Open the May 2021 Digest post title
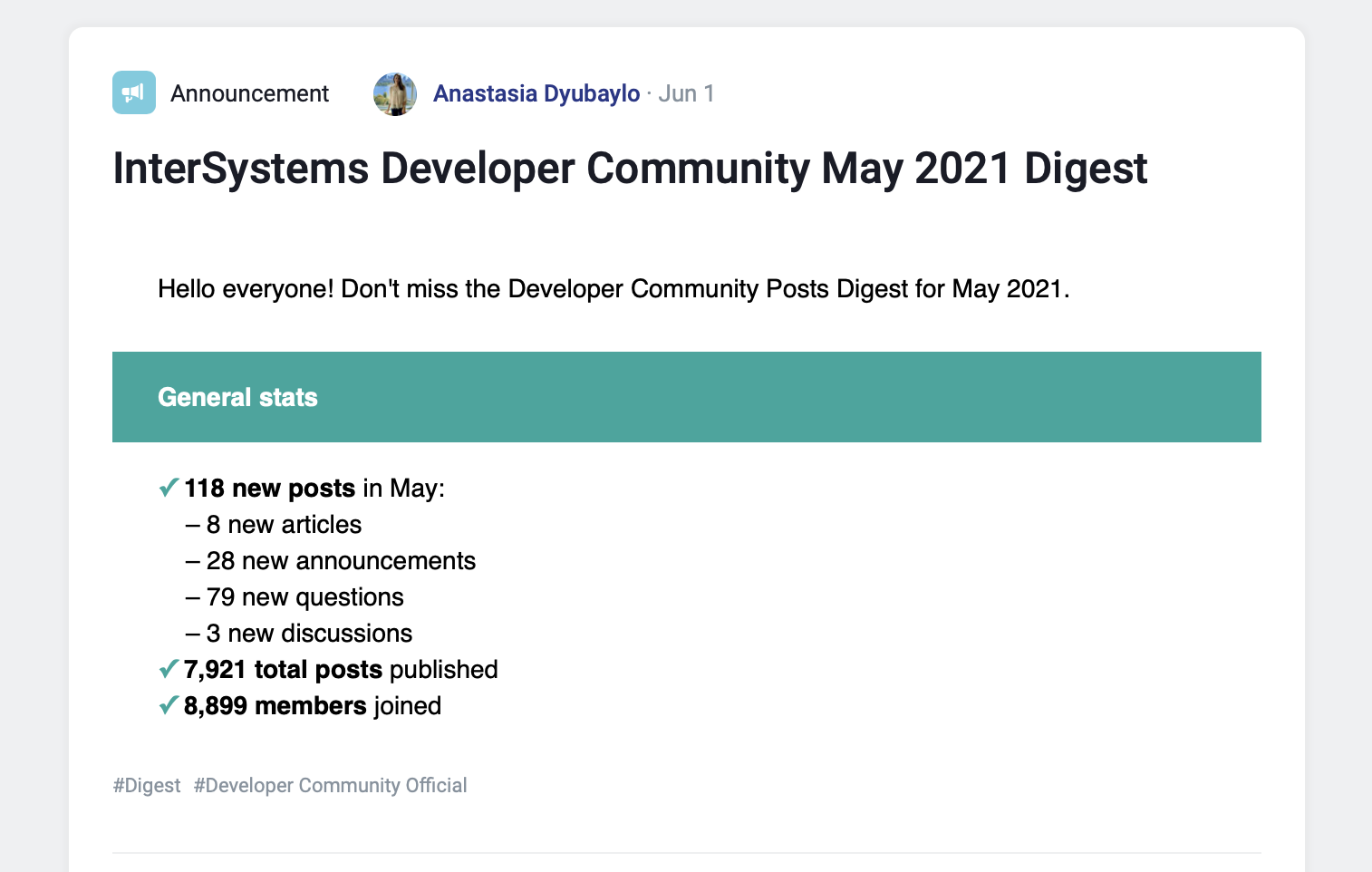The height and width of the screenshot is (872, 1372). 630,169
